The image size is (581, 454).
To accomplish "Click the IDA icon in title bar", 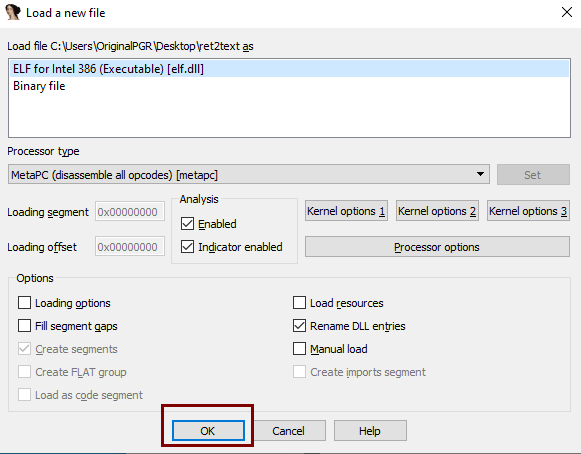I will (x=13, y=12).
